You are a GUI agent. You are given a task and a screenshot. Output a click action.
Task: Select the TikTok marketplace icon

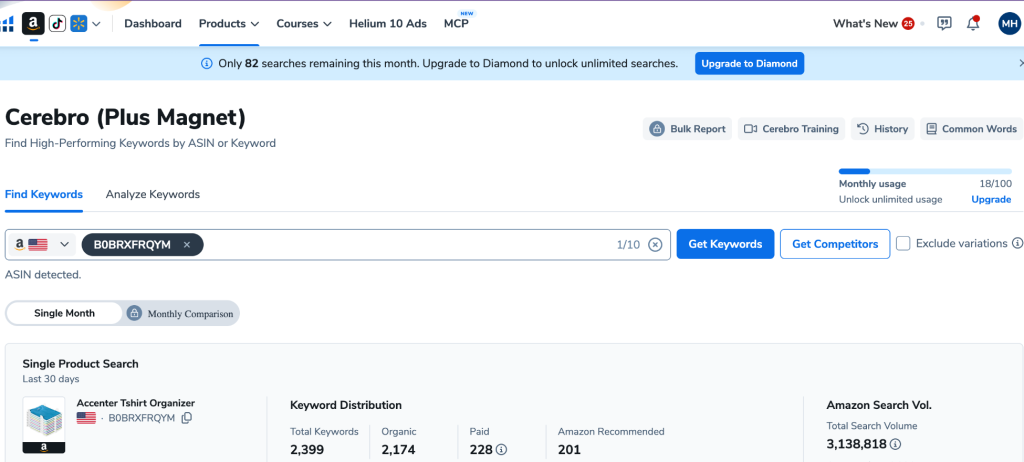57,24
